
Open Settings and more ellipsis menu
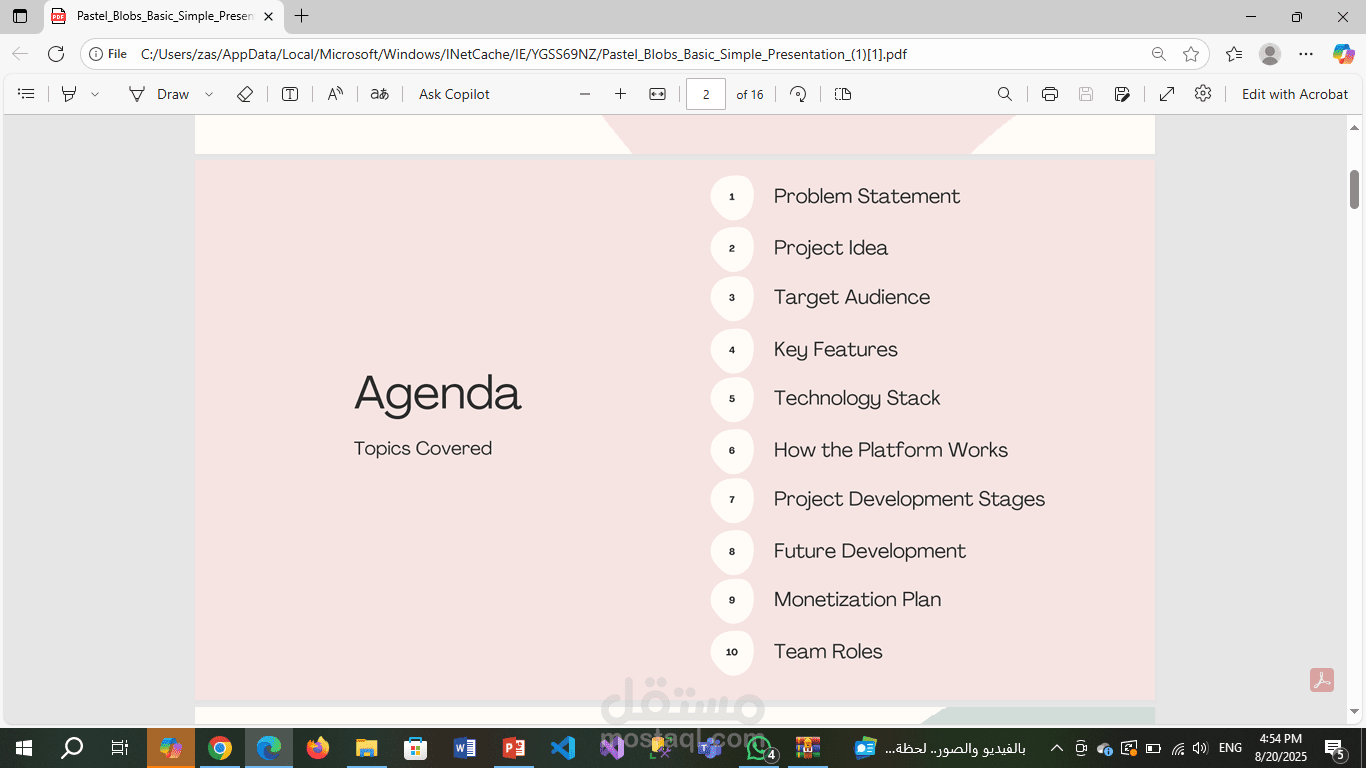(x=1306, y=54)
